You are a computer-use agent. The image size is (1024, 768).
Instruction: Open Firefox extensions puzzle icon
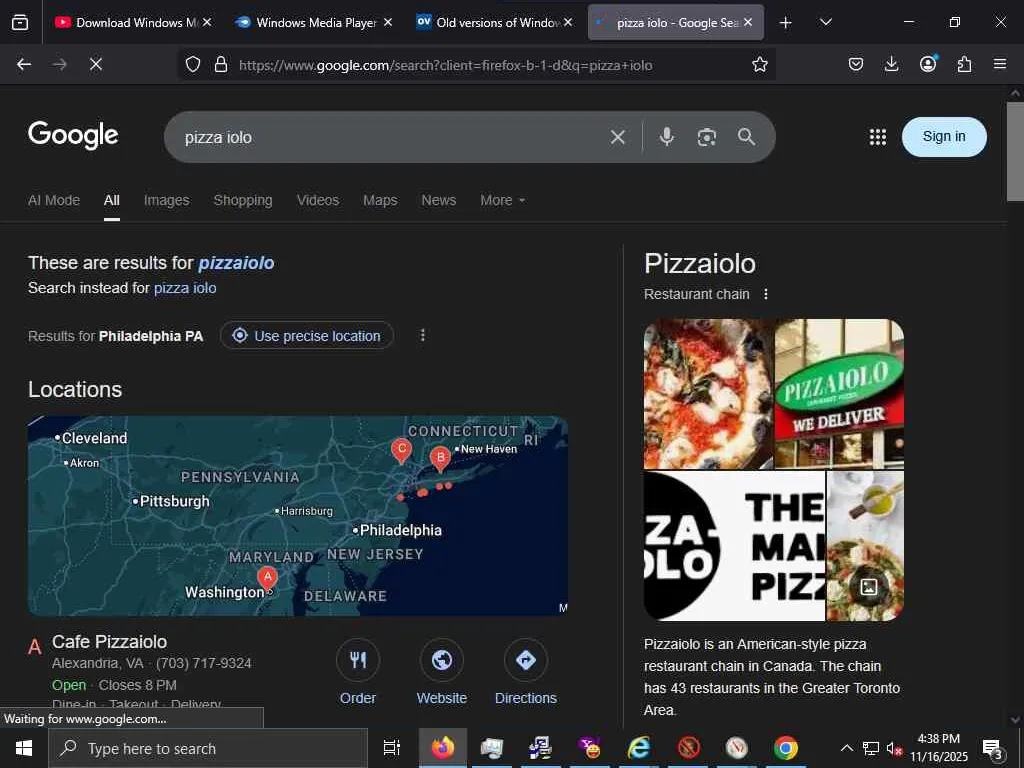(965, 64)
